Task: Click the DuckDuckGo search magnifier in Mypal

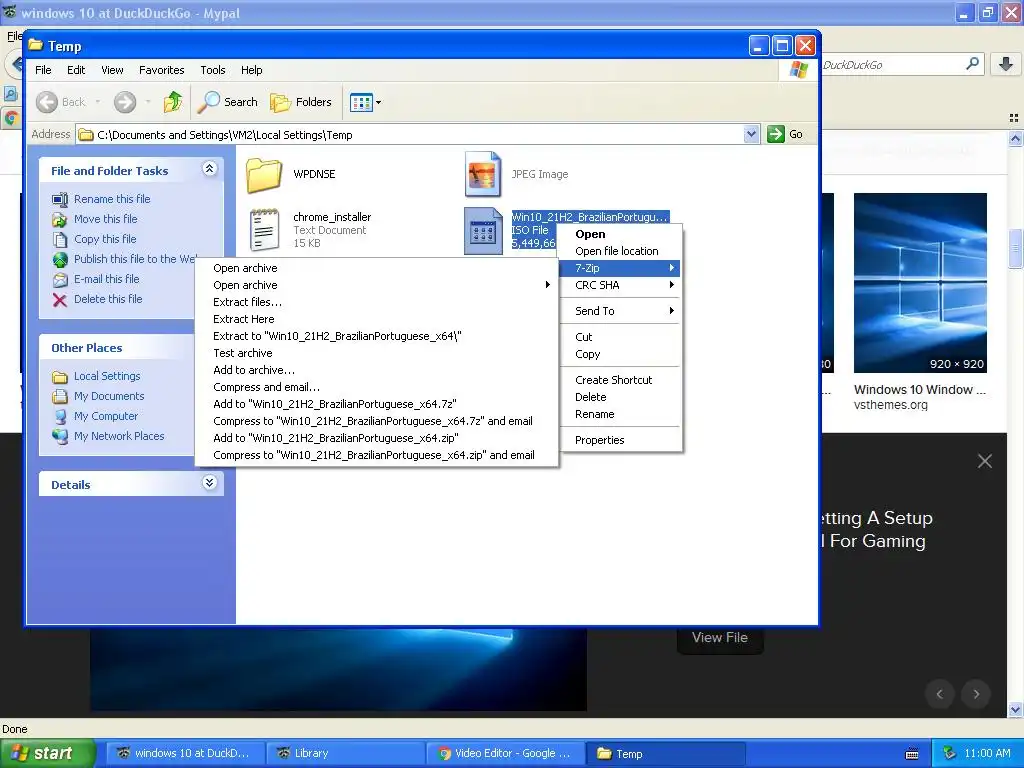Action: pos(972,64)
